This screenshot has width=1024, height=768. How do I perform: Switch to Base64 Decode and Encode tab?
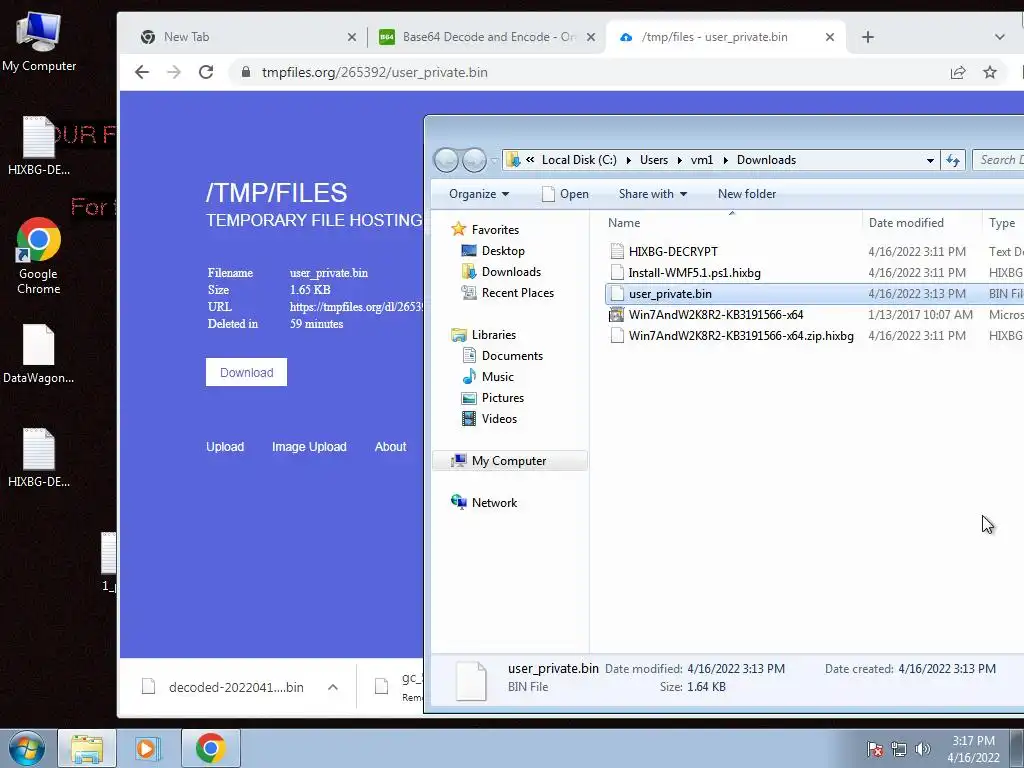pyautogui.click(x=487, y=37)
